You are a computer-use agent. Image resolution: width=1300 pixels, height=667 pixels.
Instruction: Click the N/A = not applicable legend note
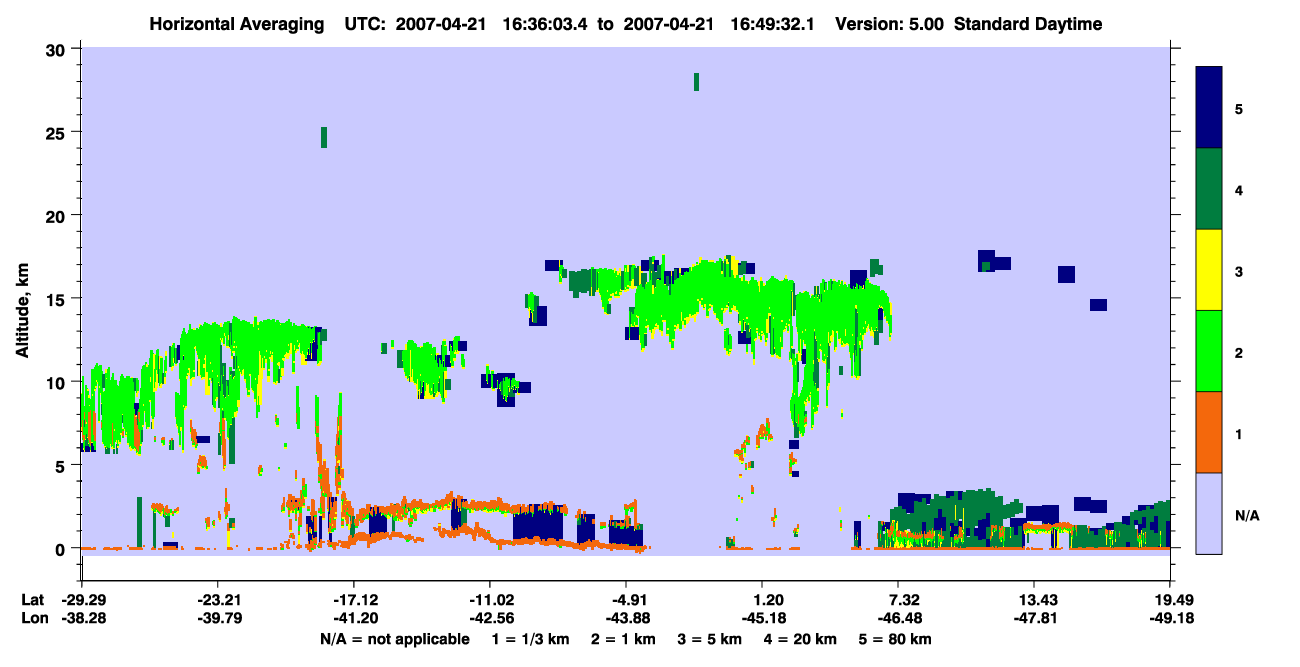coord(394,639)
